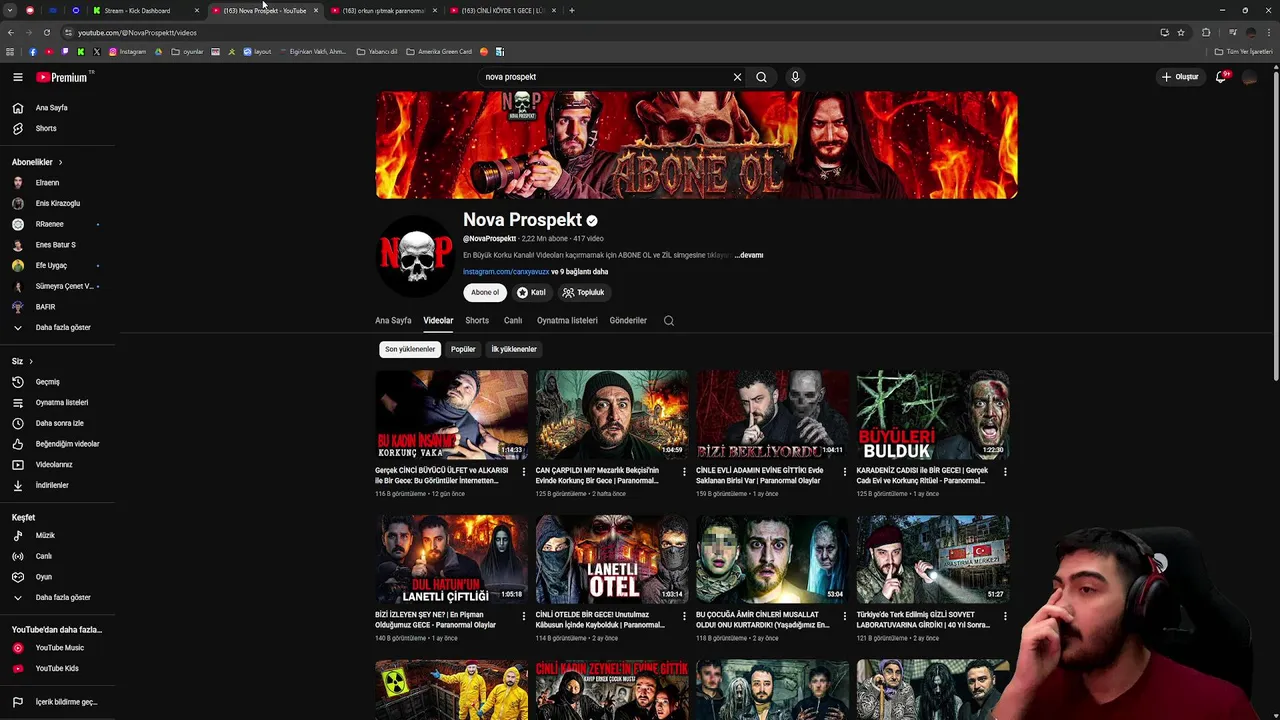Play the BİZİ BEKLİYORDU video thumbnail
The image size is (1280, 720).
click(772, 415)
